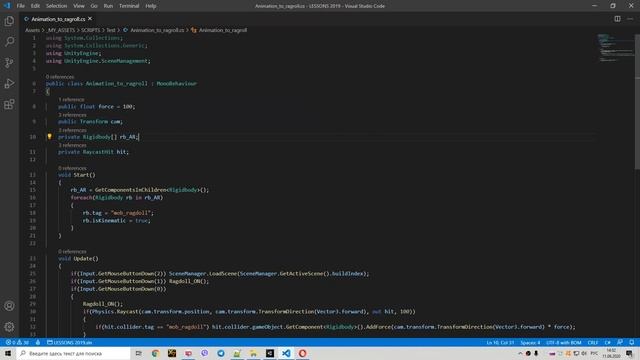Click the MonoBehaviour type on line 6
640x360 pixels.
176,83
